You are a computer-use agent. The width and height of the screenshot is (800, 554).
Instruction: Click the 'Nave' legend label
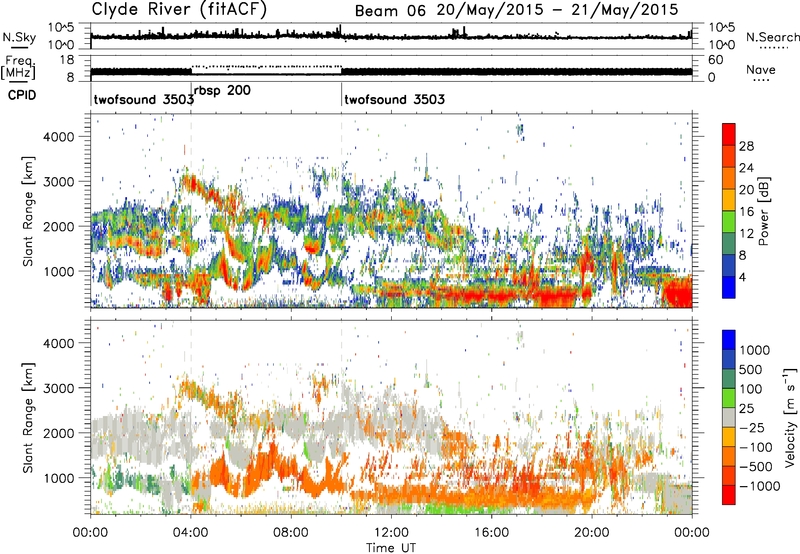tap(761, 69)
